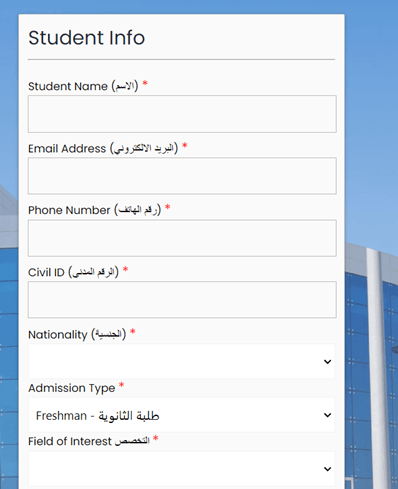398x489 pixels.
Task: Expand the Field of Interest dropdown
Action: click(x=181, y=469)
